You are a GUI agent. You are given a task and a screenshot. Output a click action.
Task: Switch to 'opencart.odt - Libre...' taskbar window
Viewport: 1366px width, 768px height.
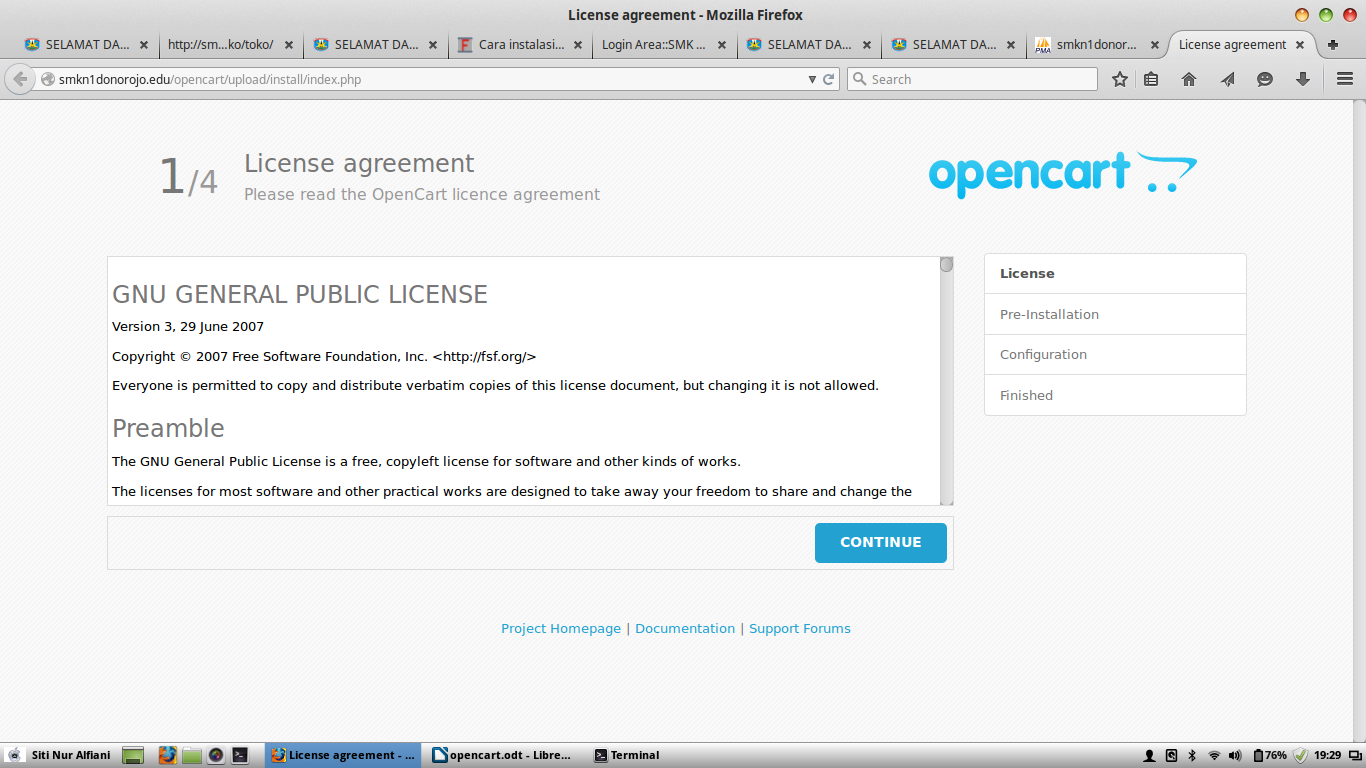pyautogui.click(x=502, y=755)
